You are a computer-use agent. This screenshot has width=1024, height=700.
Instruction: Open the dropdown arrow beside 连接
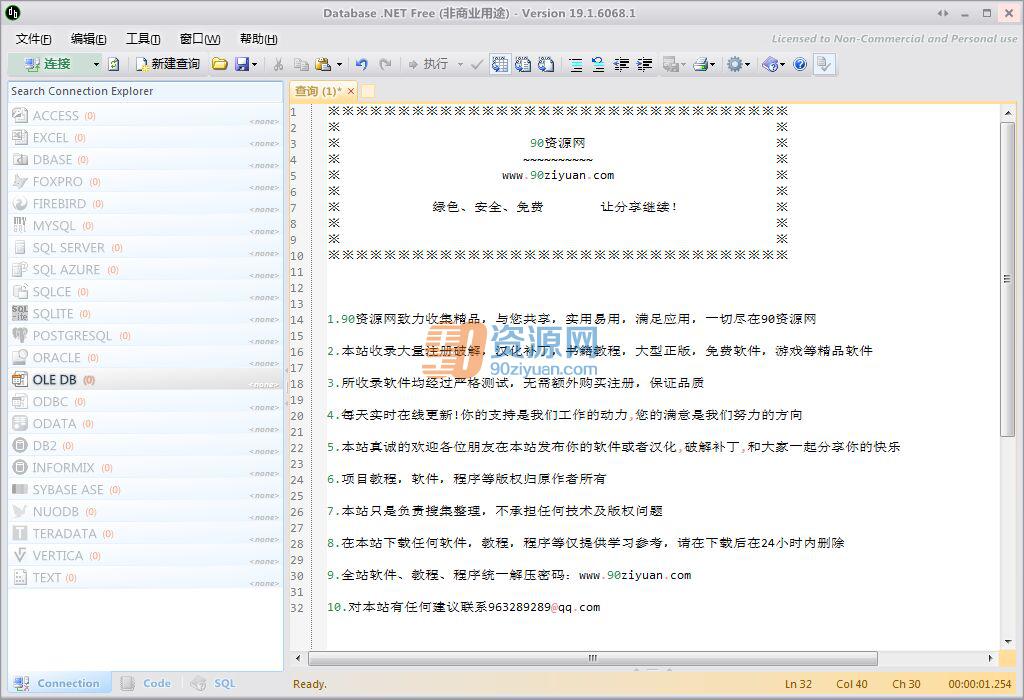pos(96,64)
